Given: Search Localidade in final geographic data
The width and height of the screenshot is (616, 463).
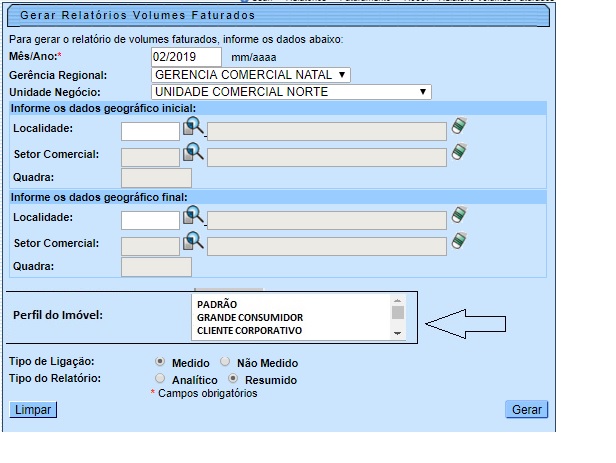Looking at the screenshot, I should pyautogui.click(x=193, y=215).
